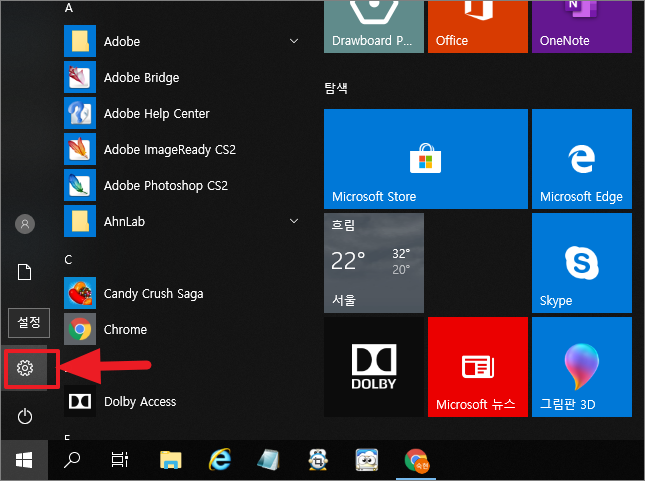Select the Adobe ImageReady CS2 label
The height and width of the screenshot is (481, 645).
coord(170,150)
